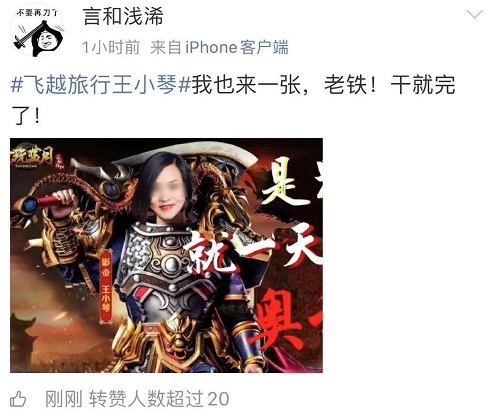The image size is (500, 417).
Task: Click the game logo in the image corner
Action: tap(35, 158)
